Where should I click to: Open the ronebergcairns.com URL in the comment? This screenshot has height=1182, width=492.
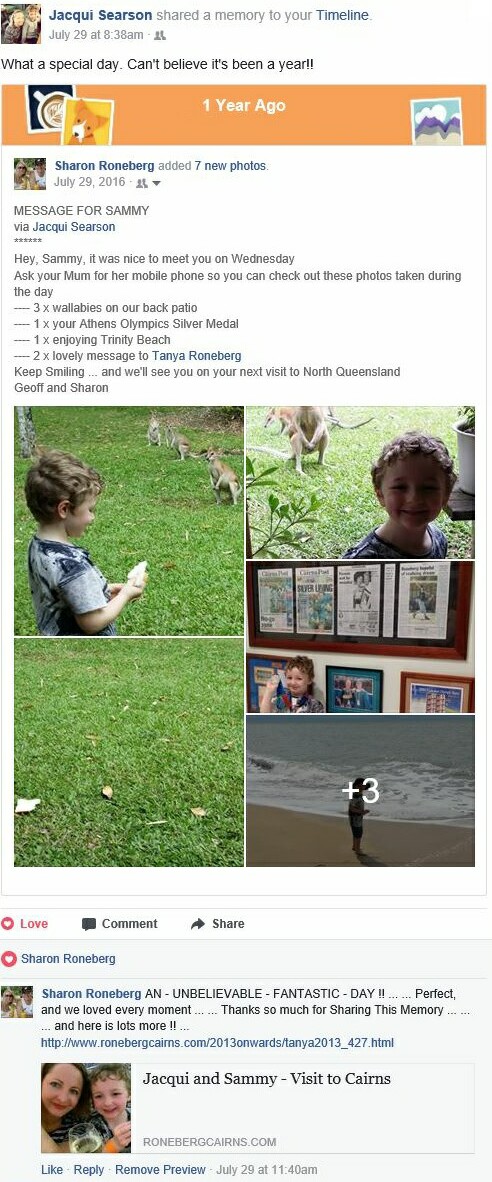[x=218, y=1043]
